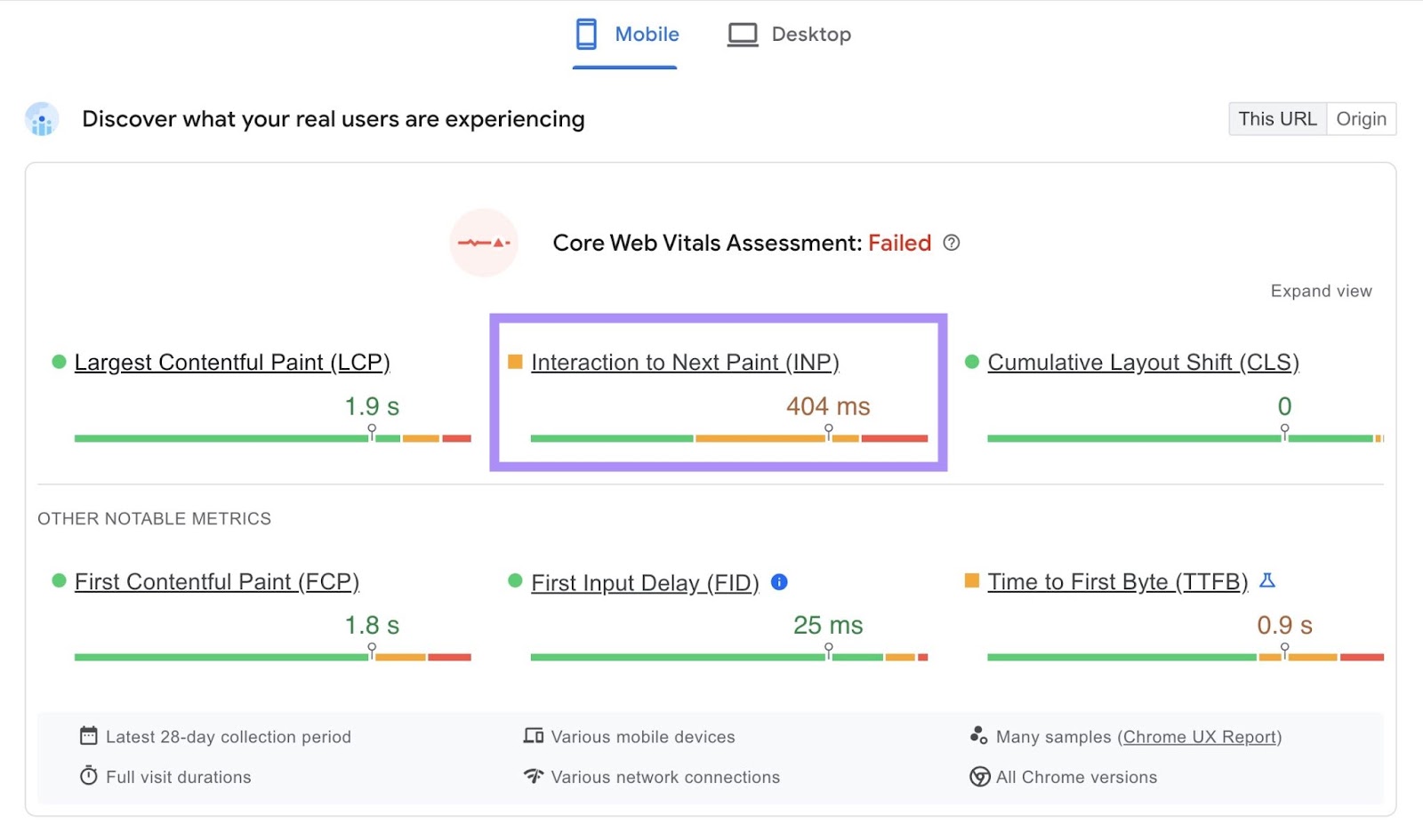Open the Interaction to Next Paint link
Image resolution: width=1423 pixels, height=840 pixels.
coord(686,362)
